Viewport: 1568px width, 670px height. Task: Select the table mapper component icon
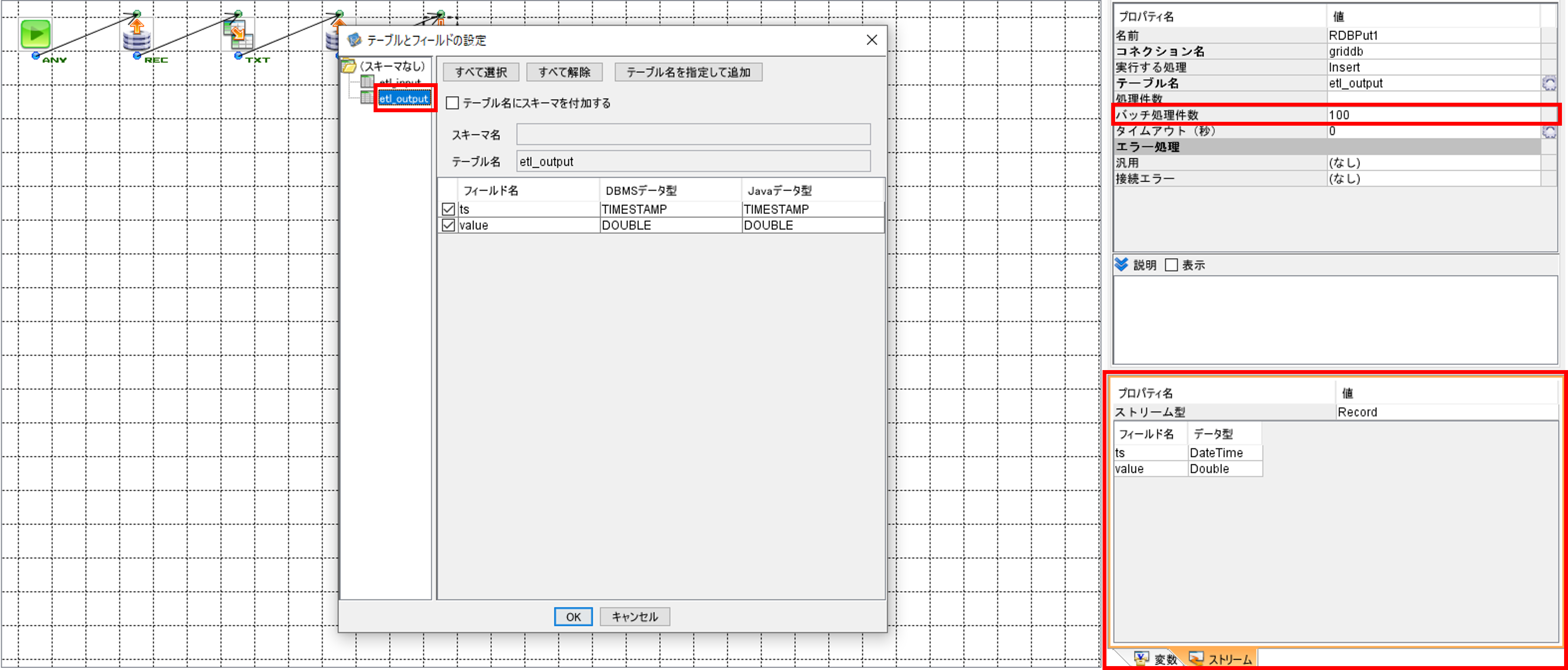[x=238, y=35]
